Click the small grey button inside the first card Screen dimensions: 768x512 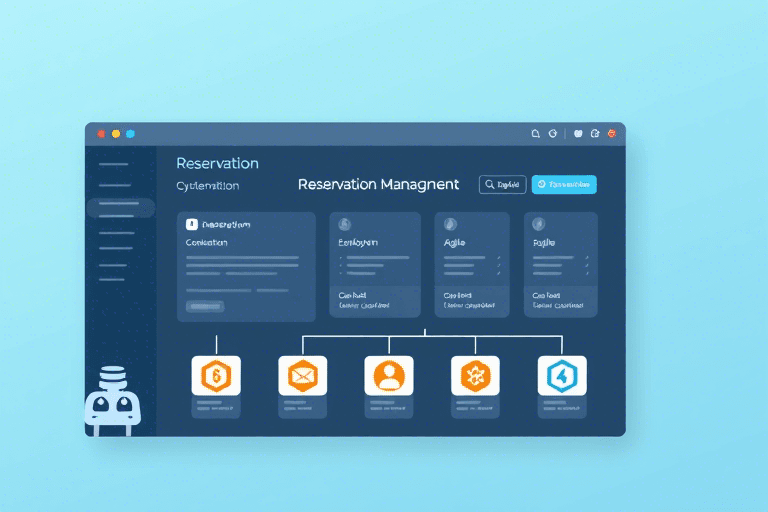point(206,307)
